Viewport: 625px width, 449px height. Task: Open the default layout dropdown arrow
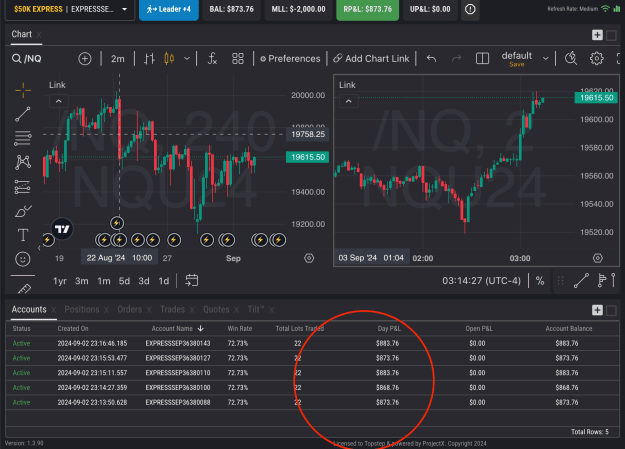[545, 59]
